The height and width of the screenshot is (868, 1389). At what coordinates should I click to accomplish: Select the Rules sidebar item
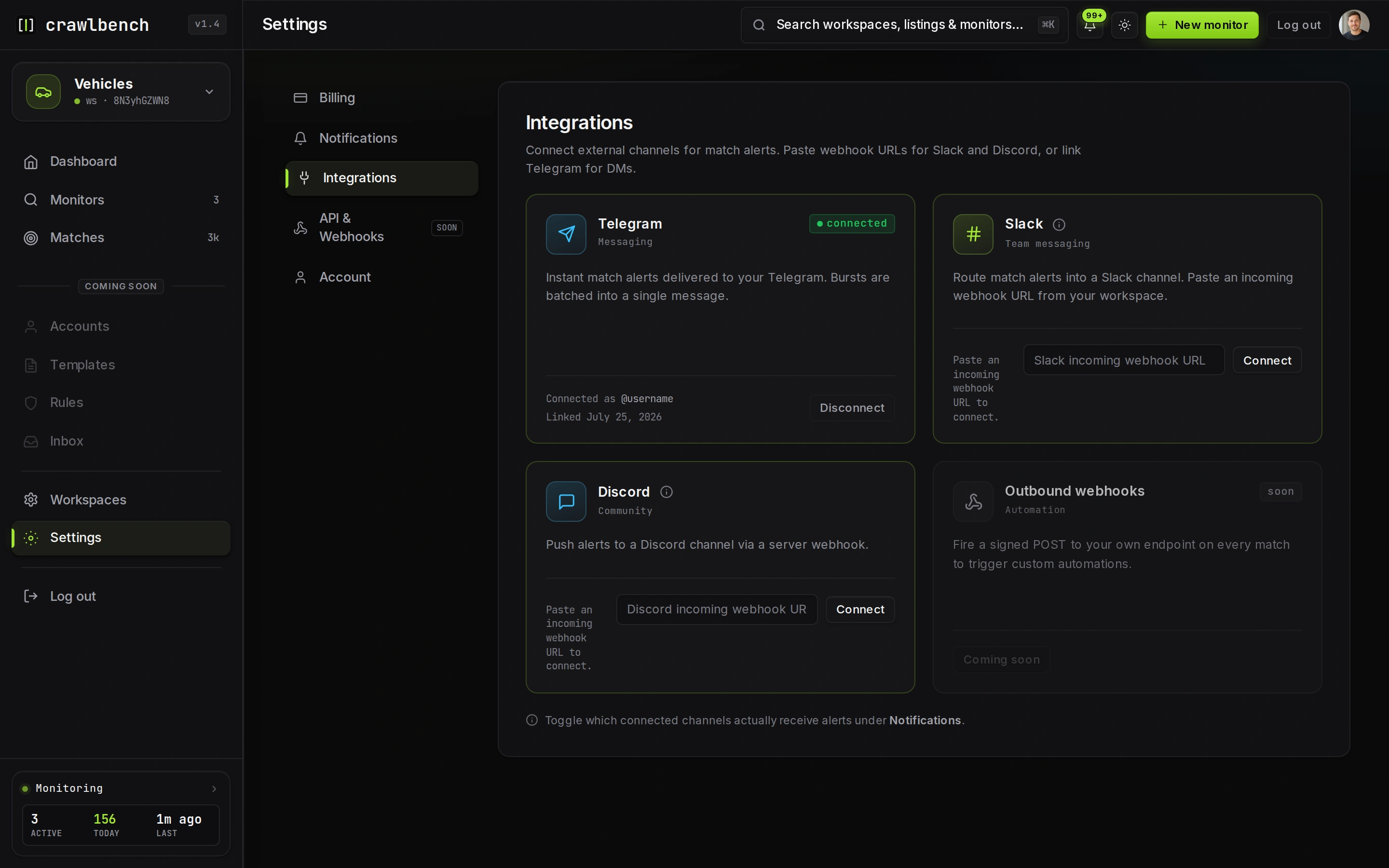[121, 403]
